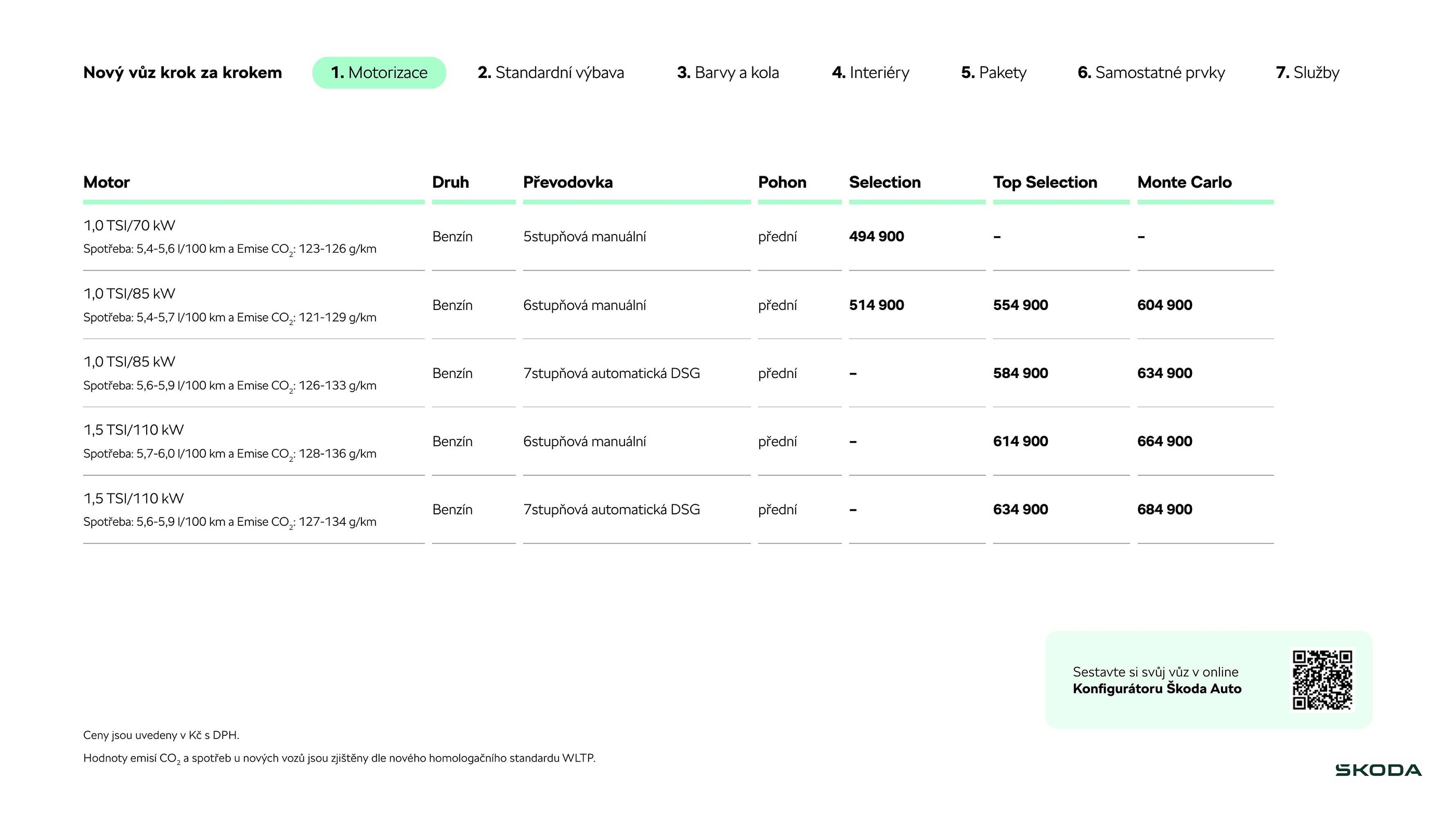Click the Top Selection column header
Screen dimensions: 1456x819
[x=1045, y=182]
